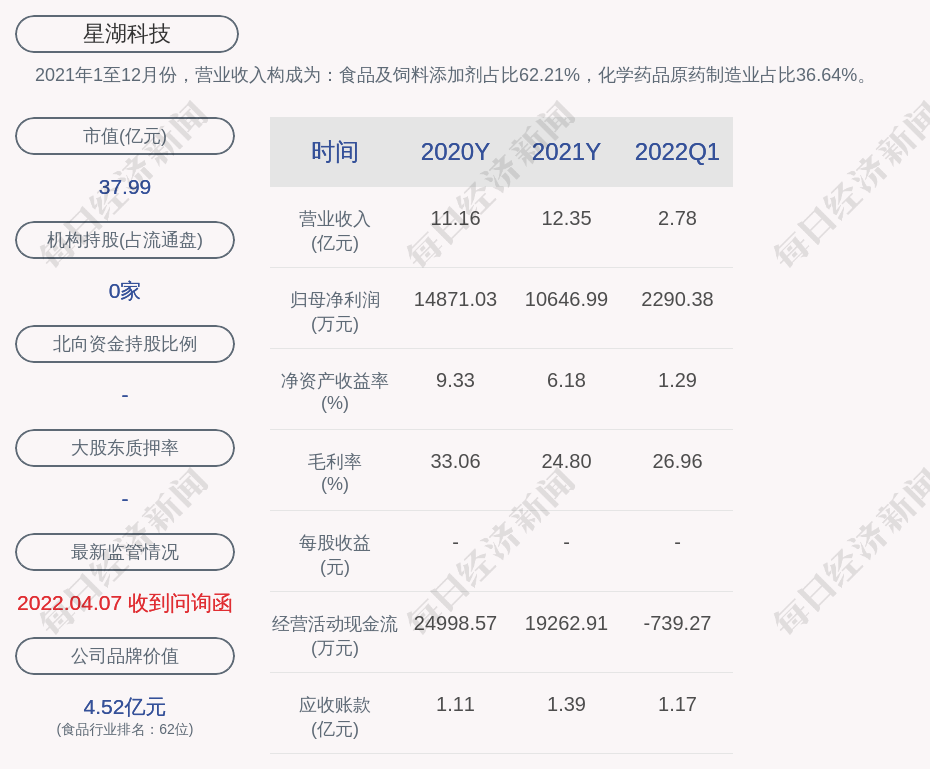Select the 0家 institutional holdings value

125,291
